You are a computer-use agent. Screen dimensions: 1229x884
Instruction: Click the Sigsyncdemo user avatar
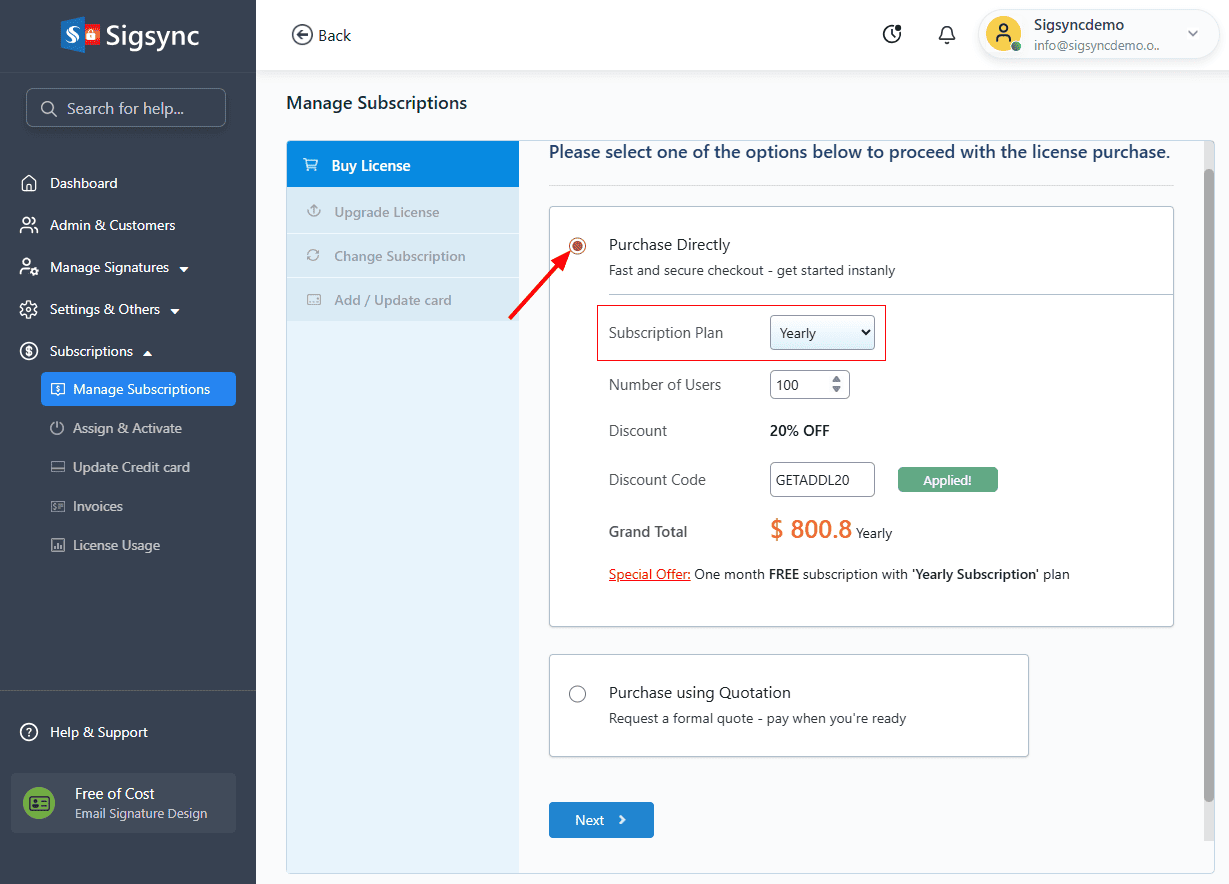coord(1003,34)
